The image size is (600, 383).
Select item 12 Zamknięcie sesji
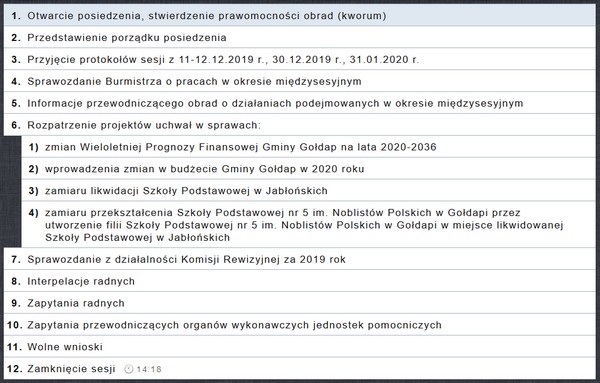[x=300, y=368]
